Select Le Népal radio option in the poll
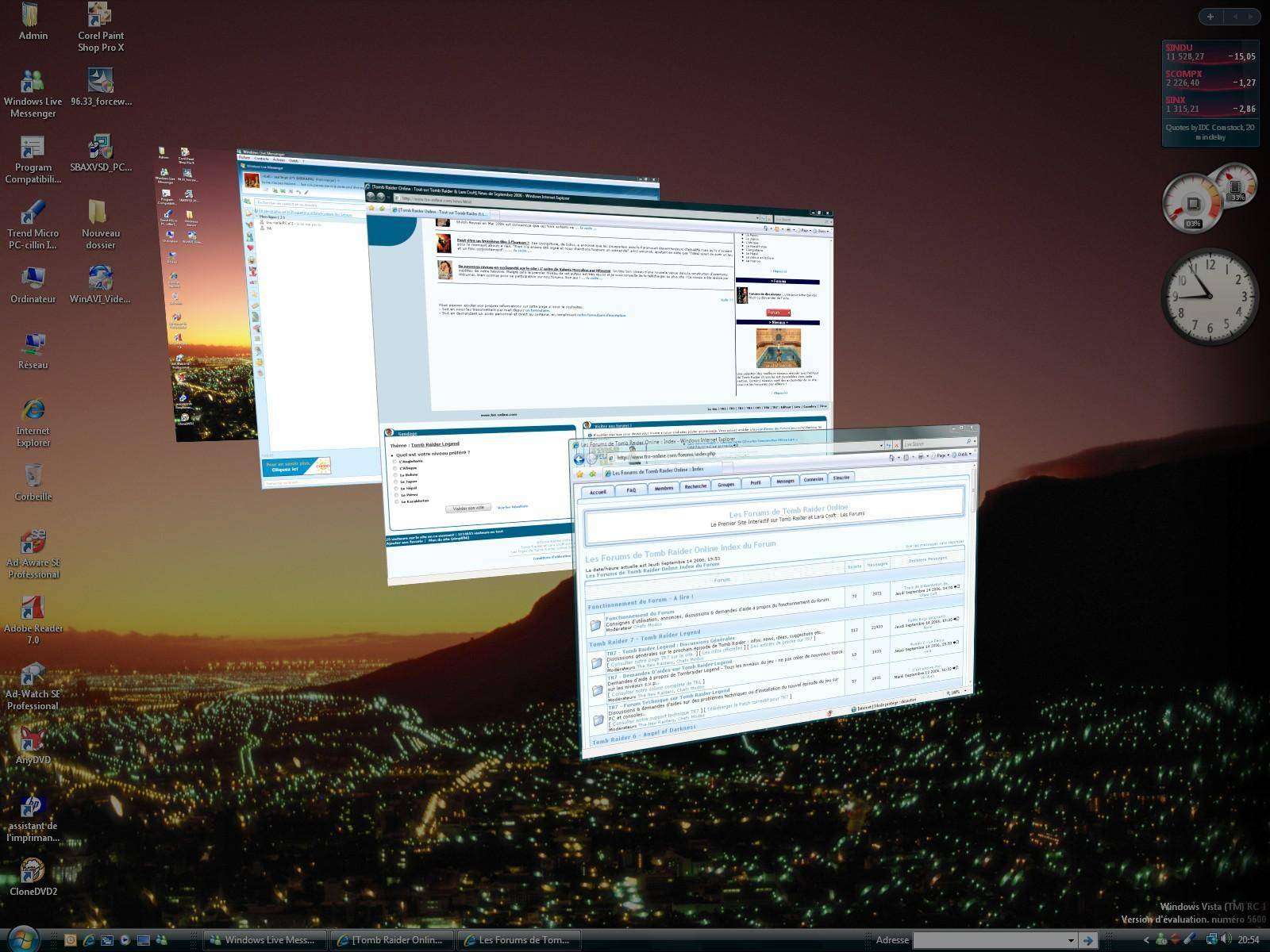The width and height of the screenshot is (1270, 952). tap(395, 488)
